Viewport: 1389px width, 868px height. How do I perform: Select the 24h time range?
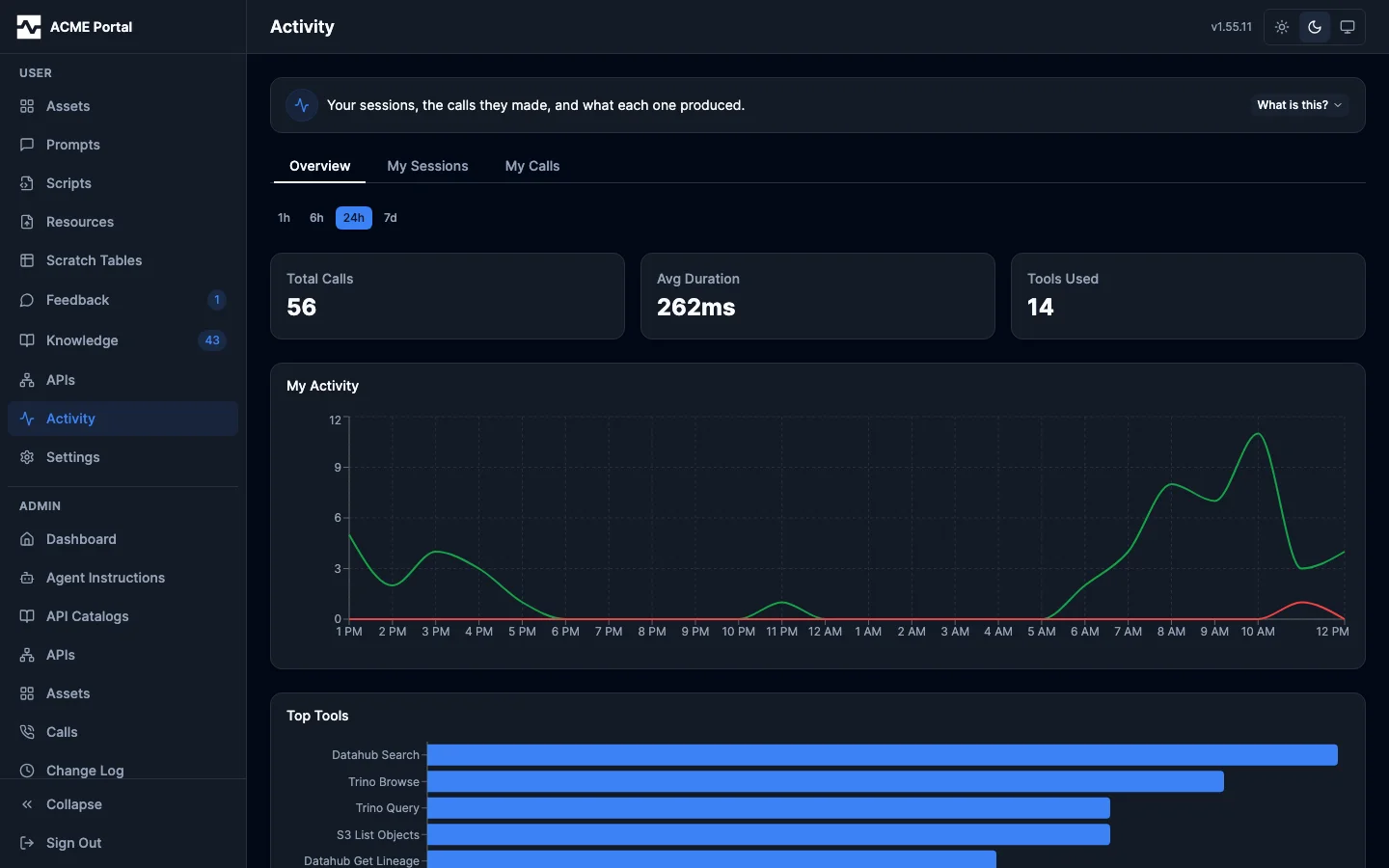354,218
